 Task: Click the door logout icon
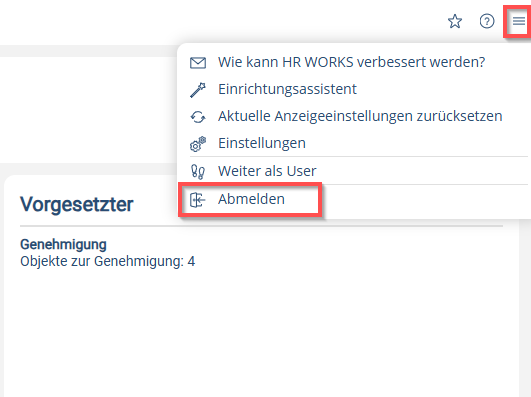point(198,200)
